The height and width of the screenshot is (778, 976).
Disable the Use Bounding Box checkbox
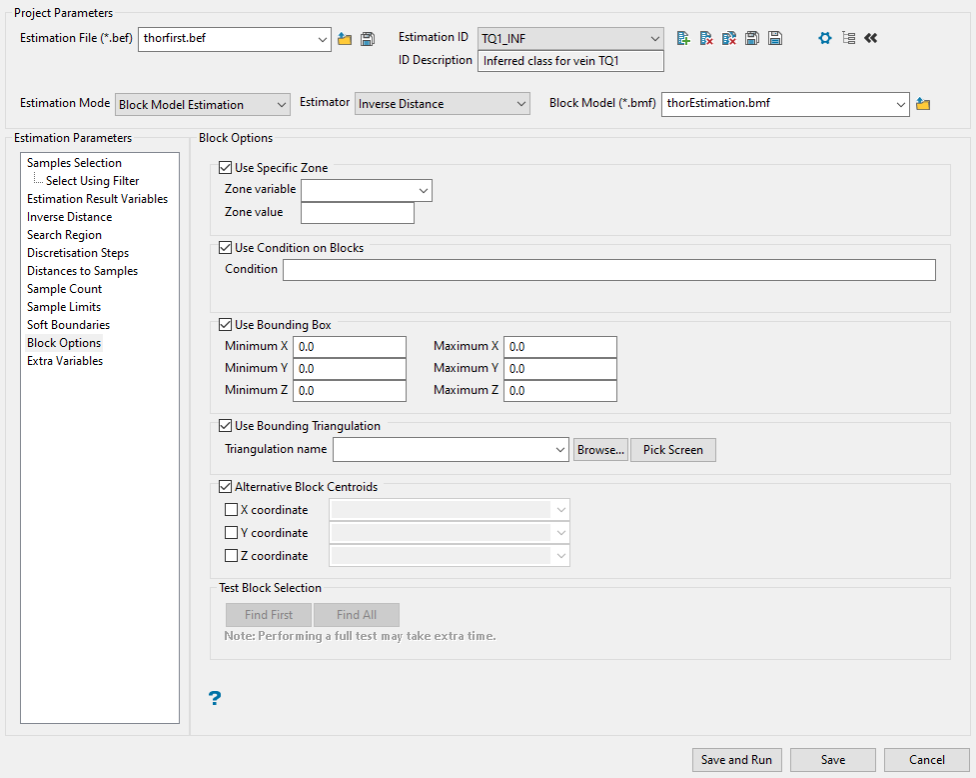(x=225, y=325)
